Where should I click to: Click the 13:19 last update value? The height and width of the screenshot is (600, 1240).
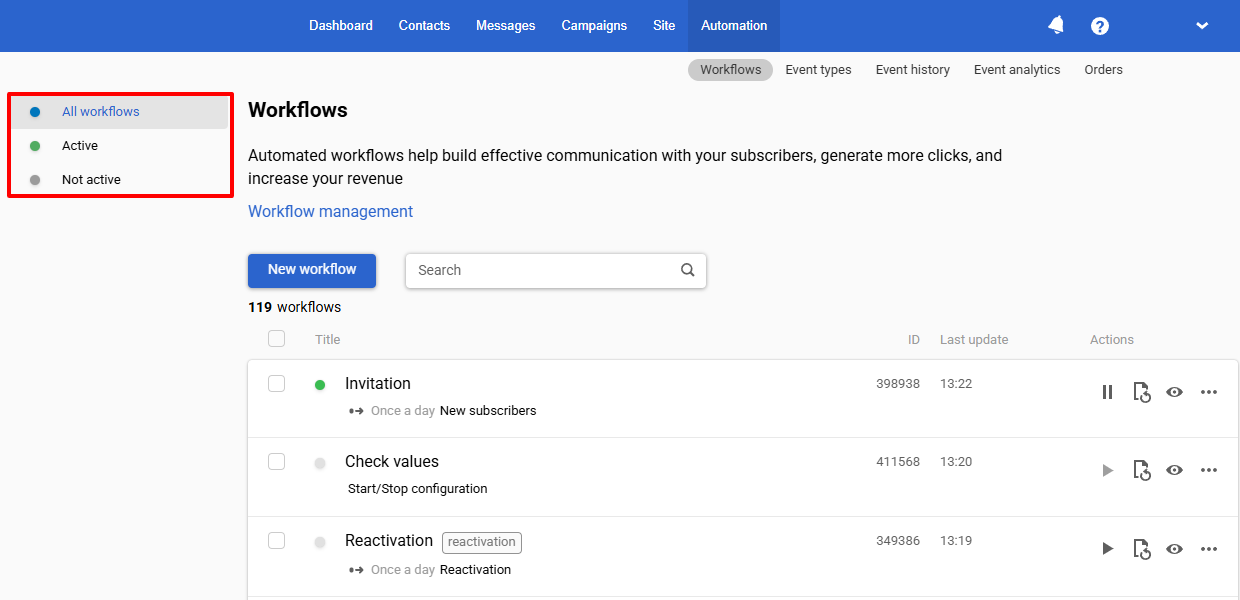[x=956, y=541]
